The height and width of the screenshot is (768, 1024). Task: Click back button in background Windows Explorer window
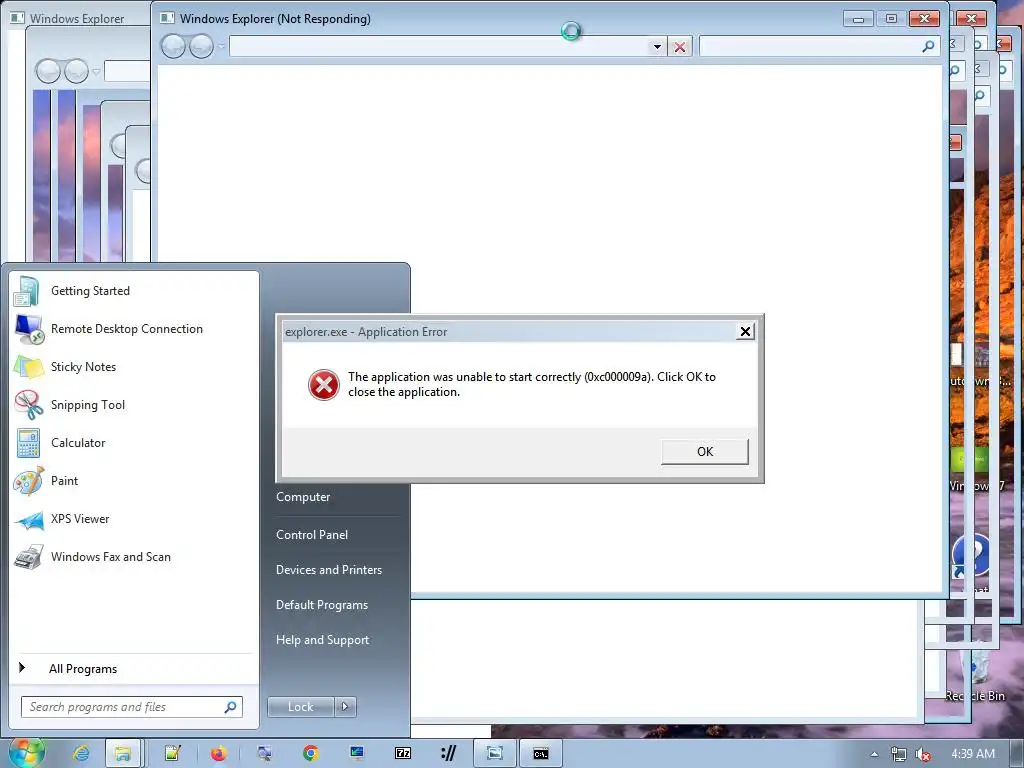tap(48, 71)
